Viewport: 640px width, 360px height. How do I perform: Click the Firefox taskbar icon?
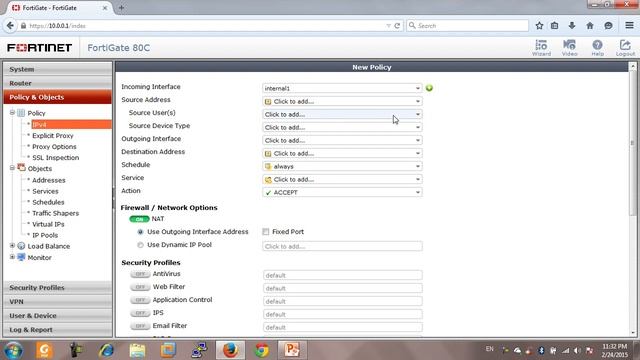231,350
